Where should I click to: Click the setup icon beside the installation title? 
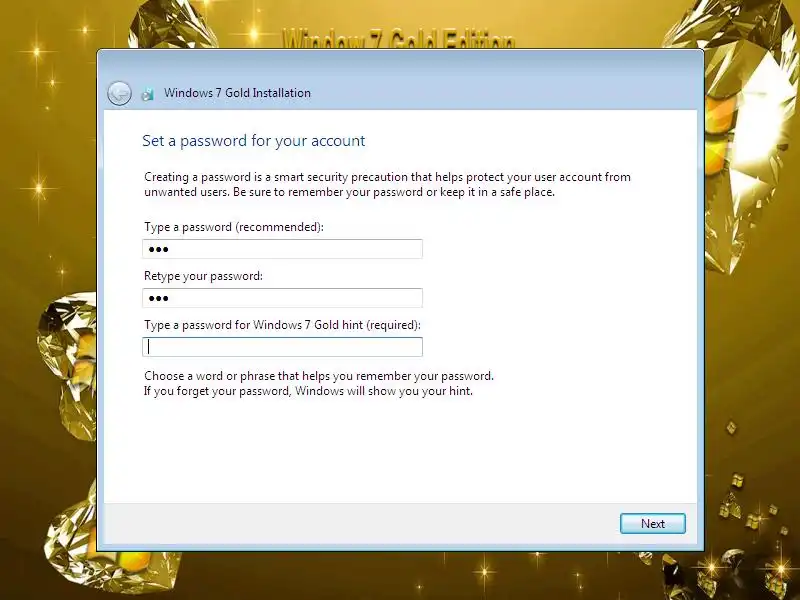click(147, 94)
